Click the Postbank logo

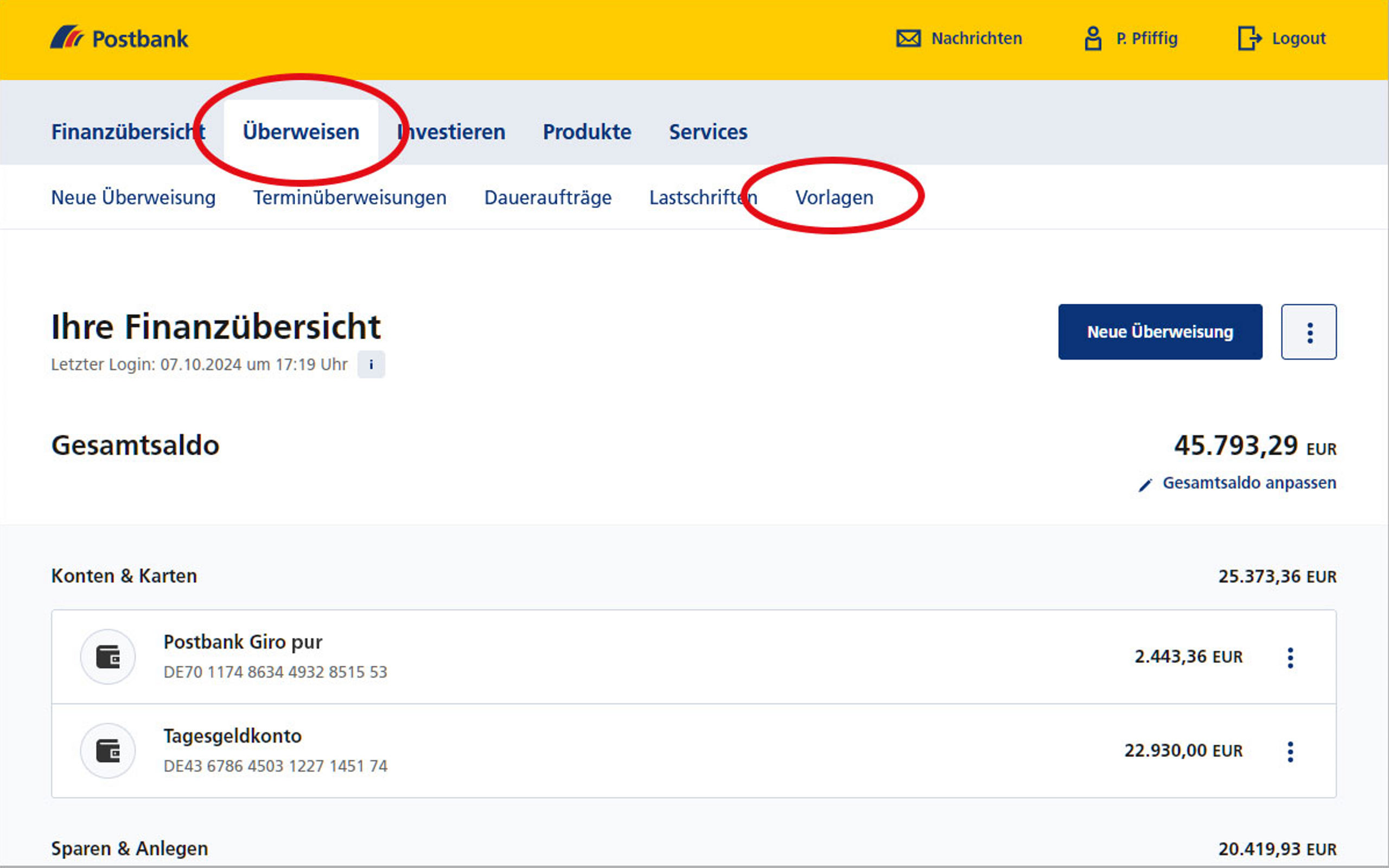click(119, 38)
